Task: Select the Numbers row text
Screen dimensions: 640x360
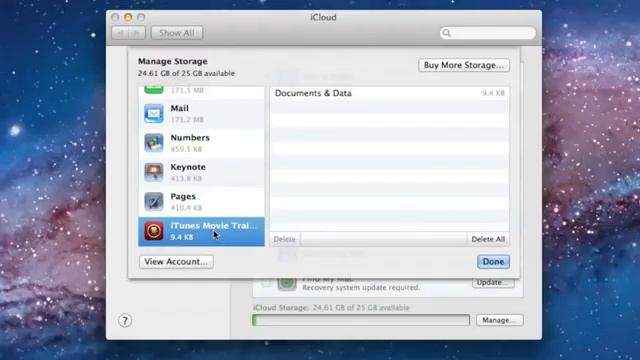Action: (190, 138)
